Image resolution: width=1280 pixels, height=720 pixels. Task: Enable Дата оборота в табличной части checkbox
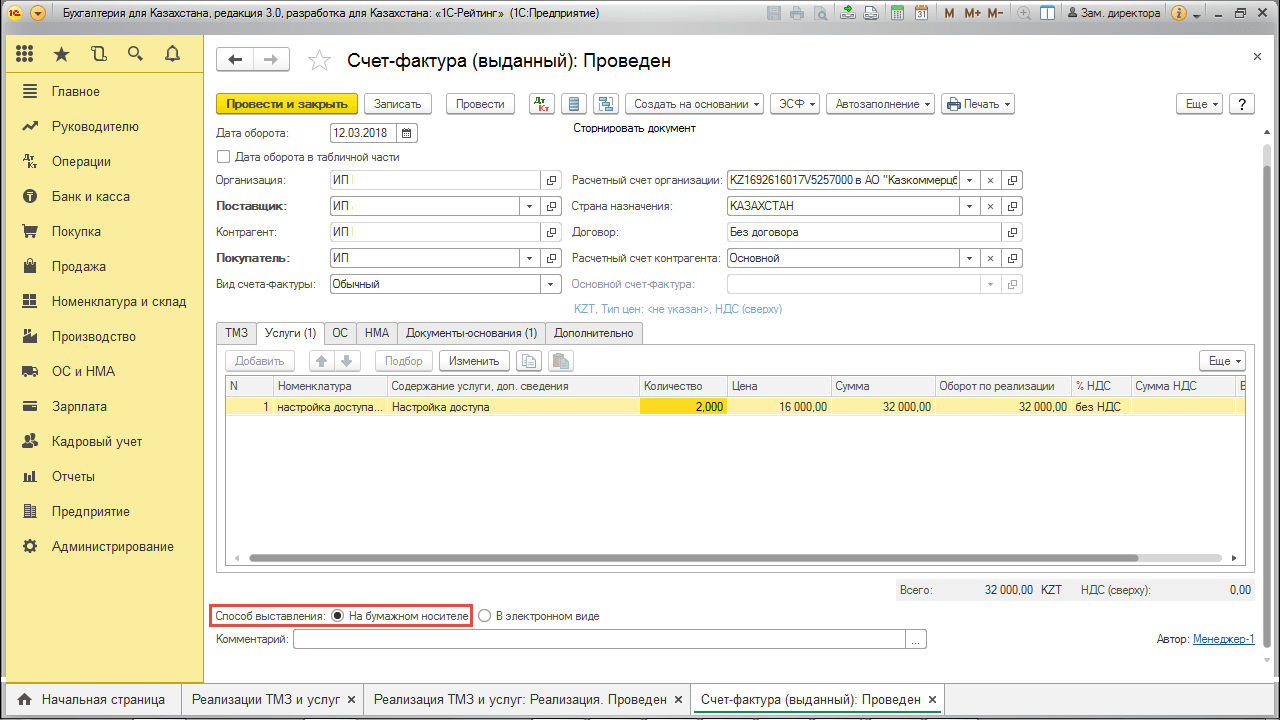coord(224,157)
